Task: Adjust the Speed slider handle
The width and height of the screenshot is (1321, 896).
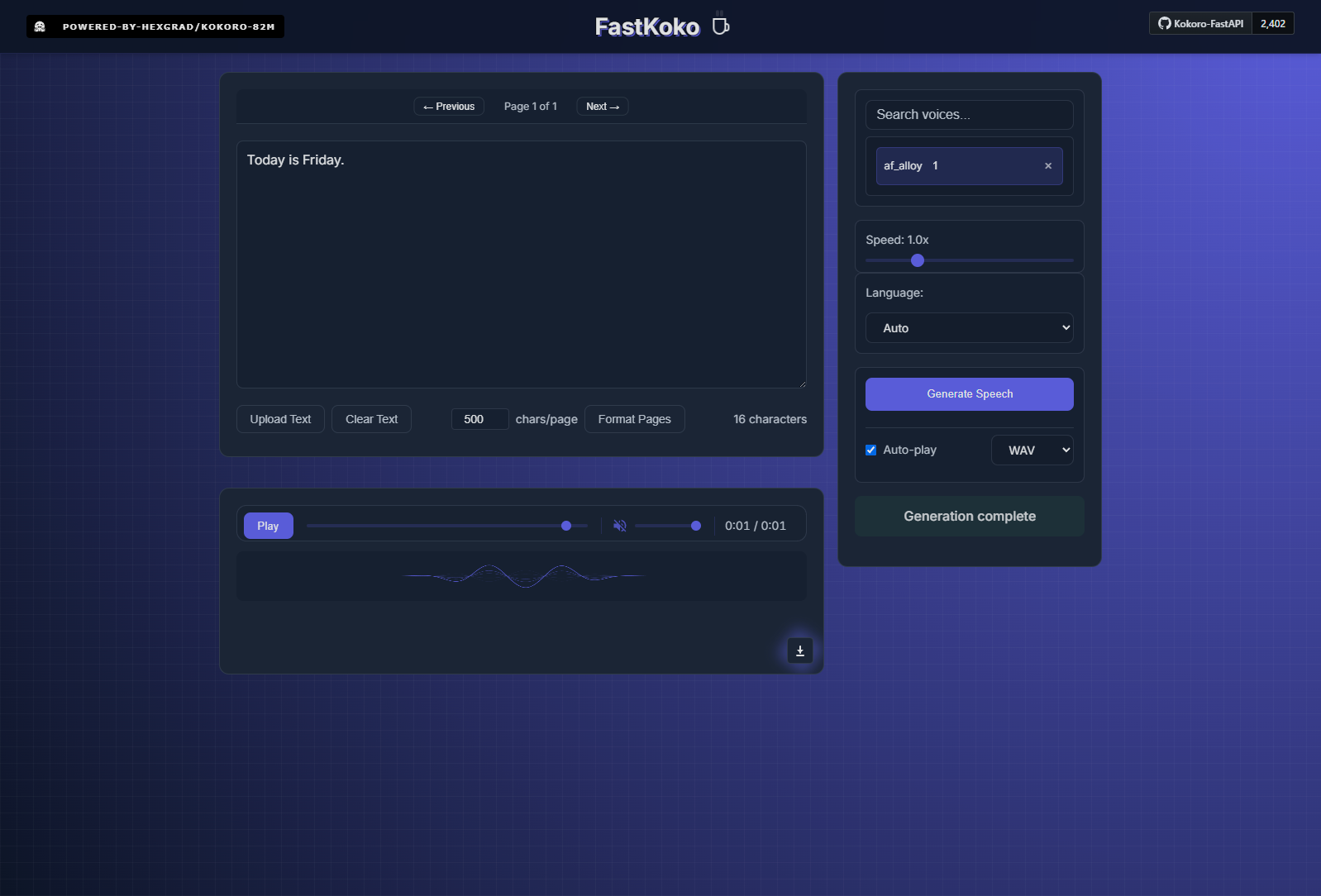Action: (x=918, y=260)
